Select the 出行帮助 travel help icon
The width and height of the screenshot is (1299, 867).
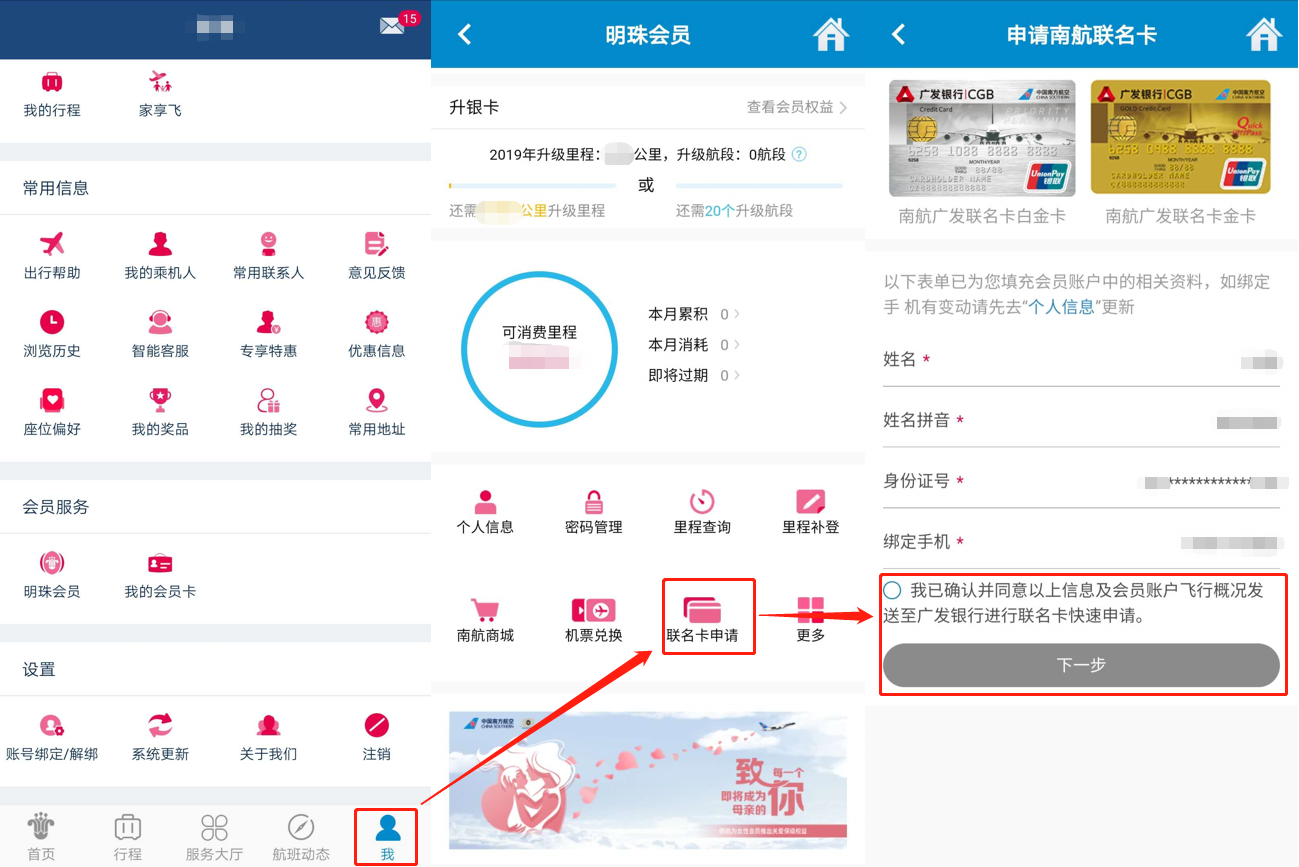coord(51,253)
